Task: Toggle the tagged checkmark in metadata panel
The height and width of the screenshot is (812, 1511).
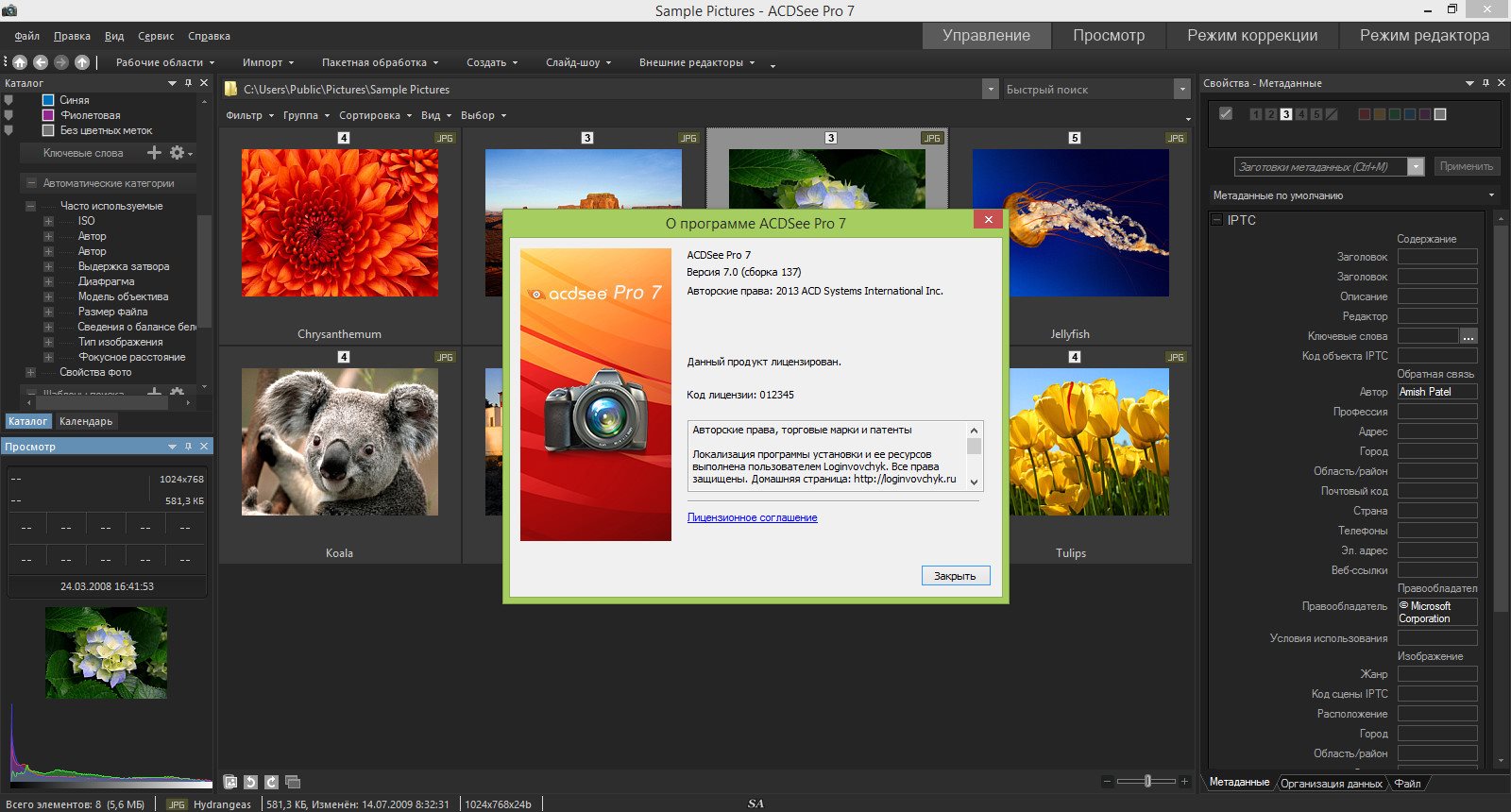Action: click(1226, 113)
